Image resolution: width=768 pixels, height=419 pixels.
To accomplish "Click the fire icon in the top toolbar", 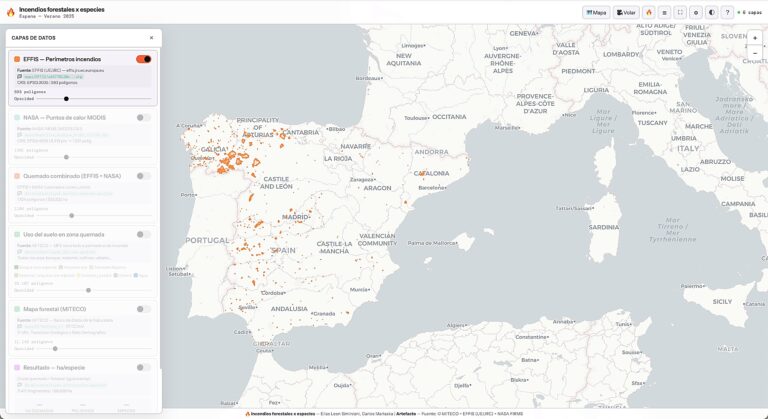I will coord(649,13).
